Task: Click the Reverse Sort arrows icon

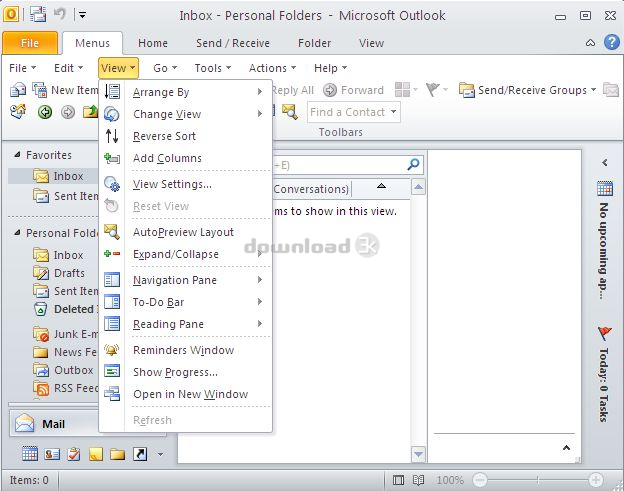Action: (x=112, y=136)
